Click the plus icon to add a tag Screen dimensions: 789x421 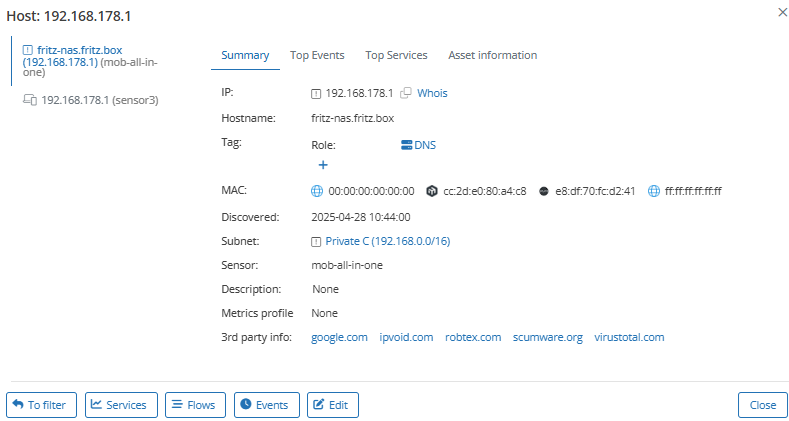coord(323,165)
